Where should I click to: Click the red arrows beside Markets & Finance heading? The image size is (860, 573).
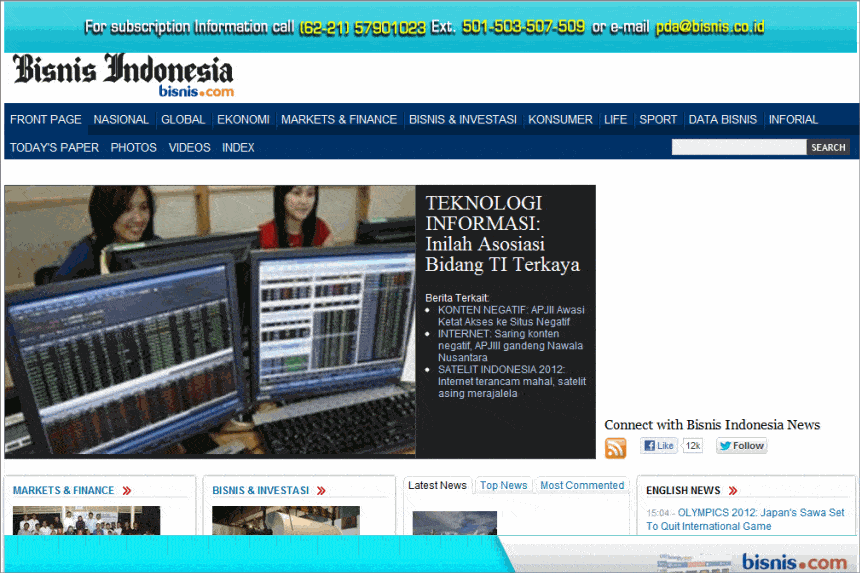(x=127, y=491)
